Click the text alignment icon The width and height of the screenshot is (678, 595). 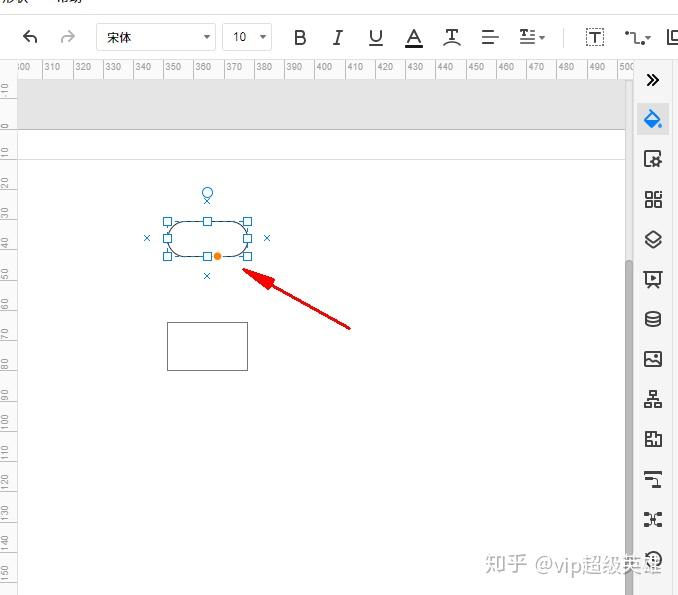[490, 37]
